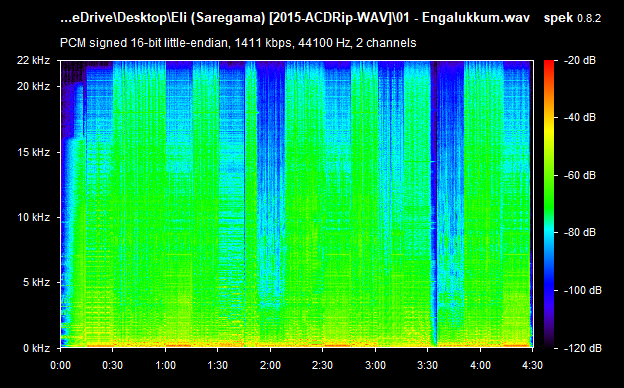Click the Engalukkum.wav file path title
624x388 pixels.
(295, 18)
